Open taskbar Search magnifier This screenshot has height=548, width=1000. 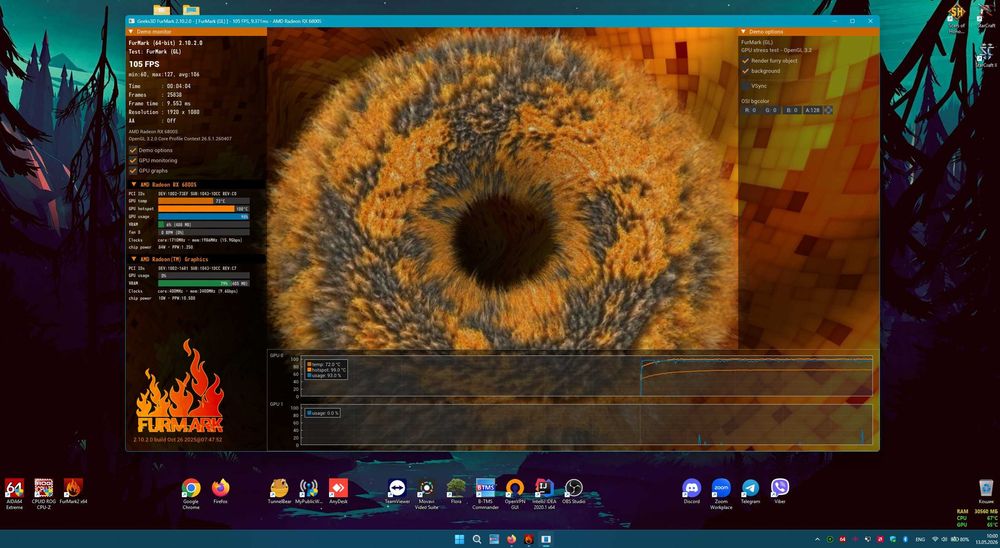(476, 539)
